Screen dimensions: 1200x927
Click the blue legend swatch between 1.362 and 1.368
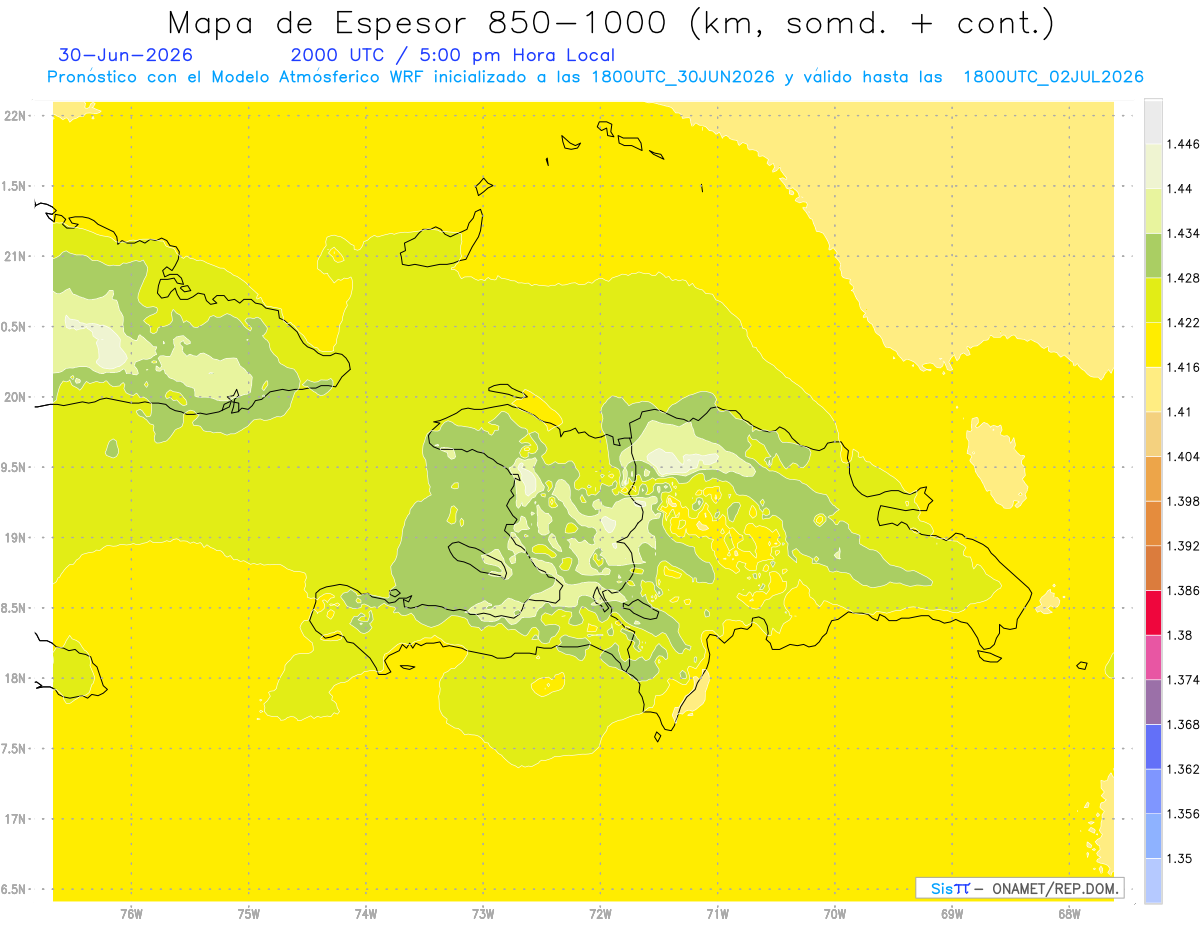pos(1153,746)
